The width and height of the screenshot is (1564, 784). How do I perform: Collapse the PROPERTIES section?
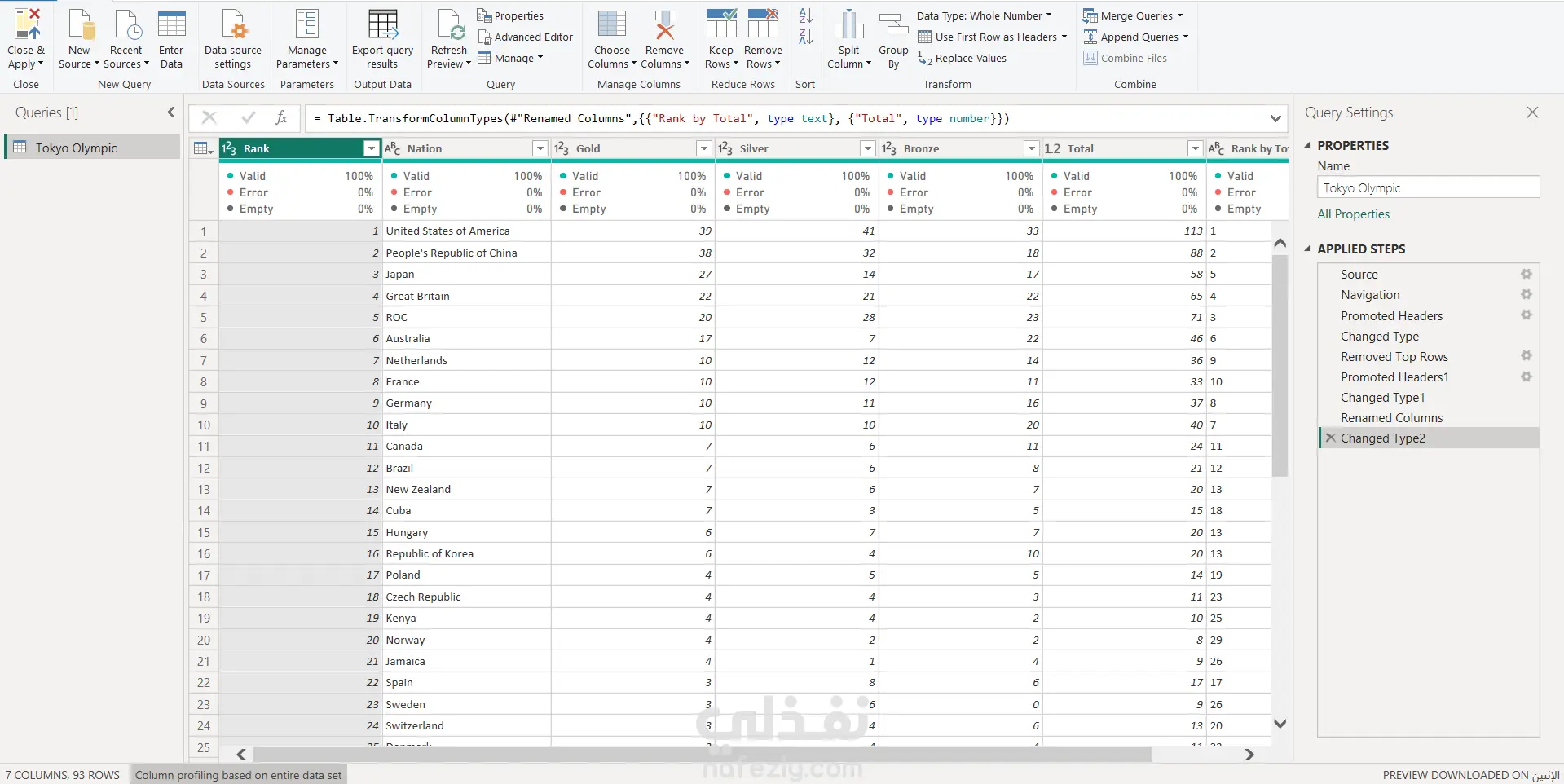coord(1307,145)
